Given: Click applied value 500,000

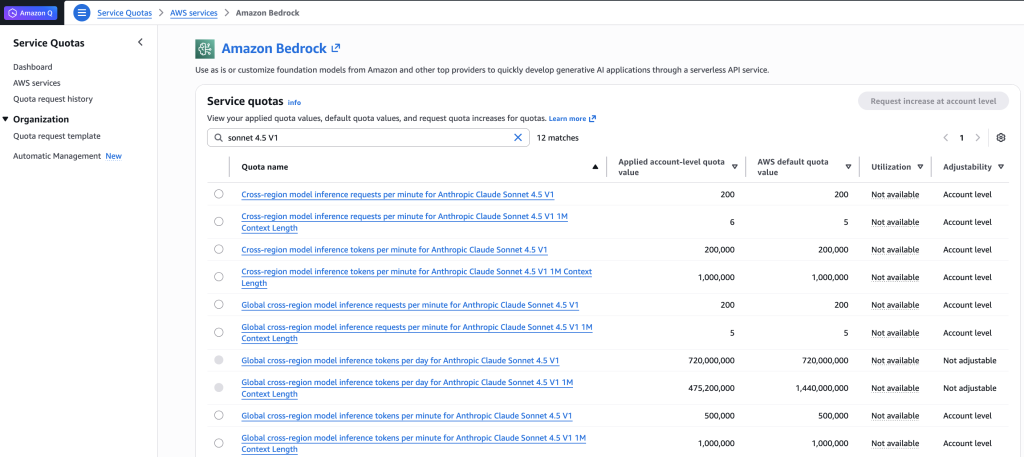Looking at the screenshot, I should click(x=720, y=416).
